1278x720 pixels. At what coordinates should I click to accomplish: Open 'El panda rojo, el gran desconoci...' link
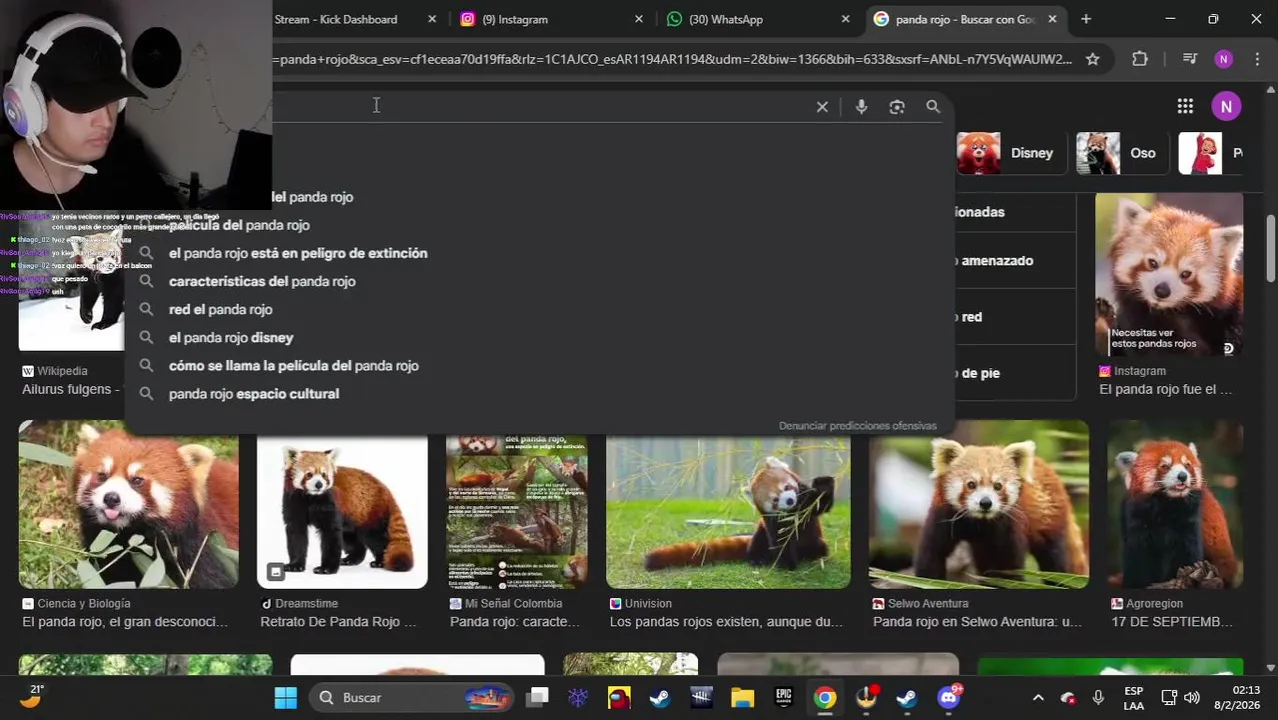click(125, 621)
